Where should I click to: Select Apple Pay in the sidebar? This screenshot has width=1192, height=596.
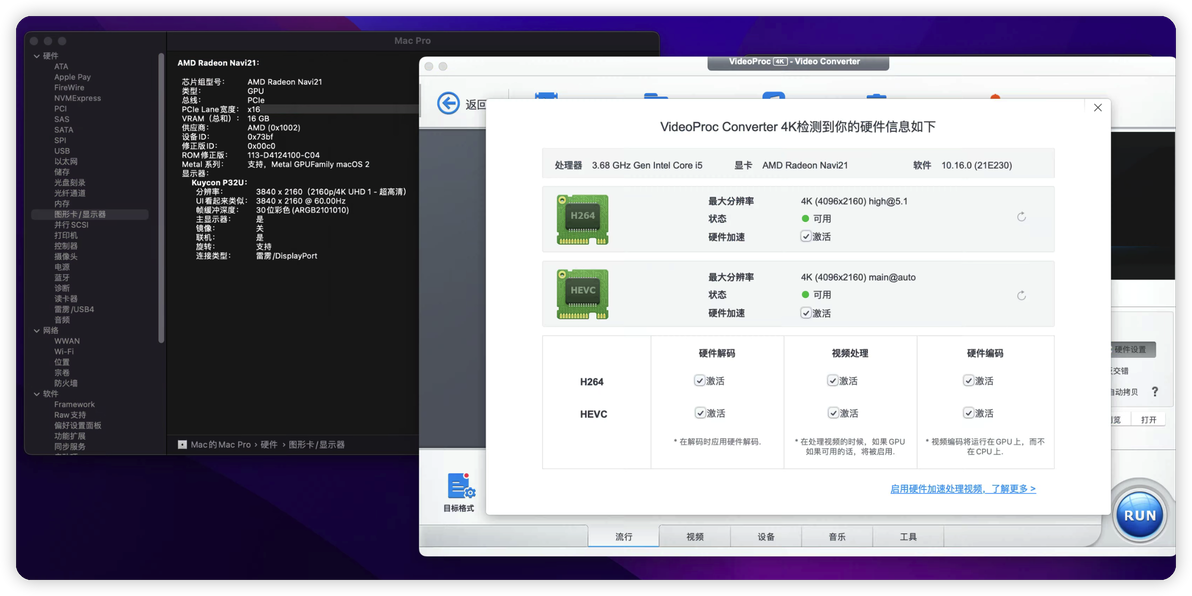(x=72, y=78)
